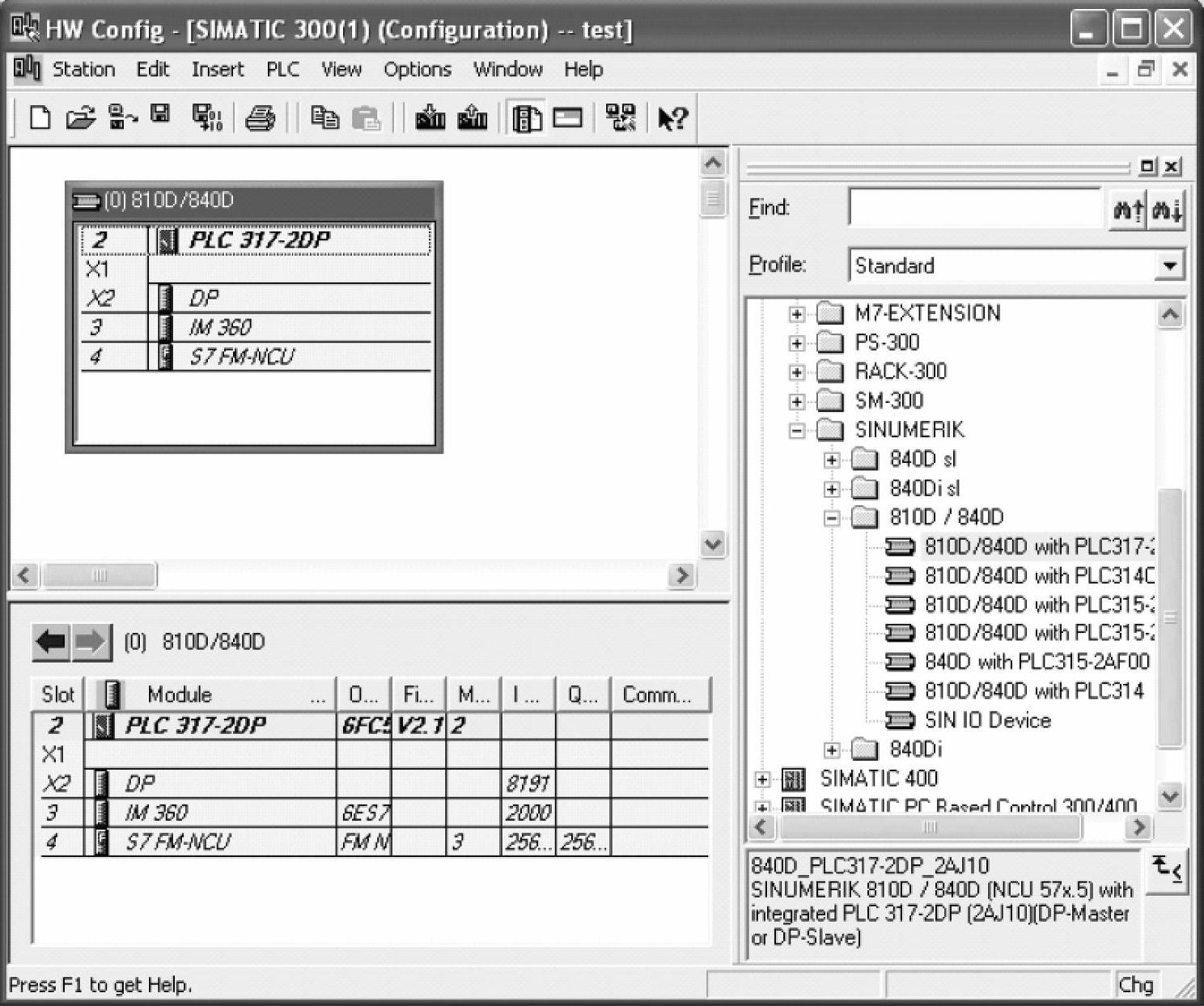This screenshot has height=1006, width=1204.
Task: Print the configuration using the printer icon
Action: click(x=260, y=118)
